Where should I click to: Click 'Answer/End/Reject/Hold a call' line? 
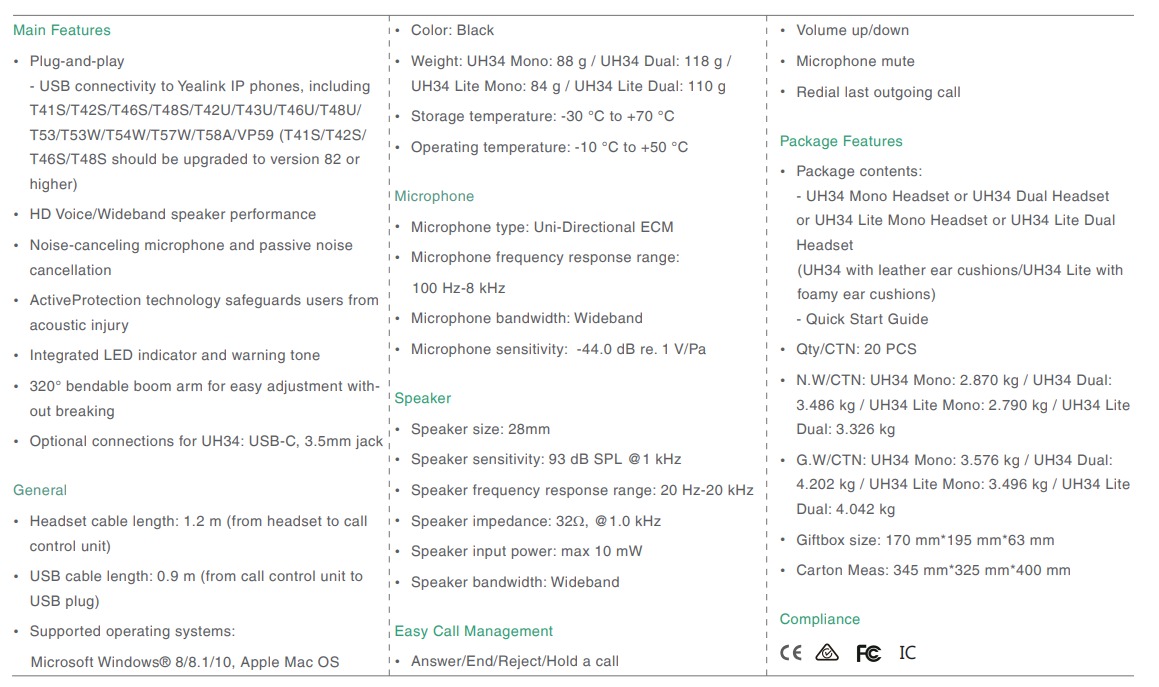click(514, 662)
